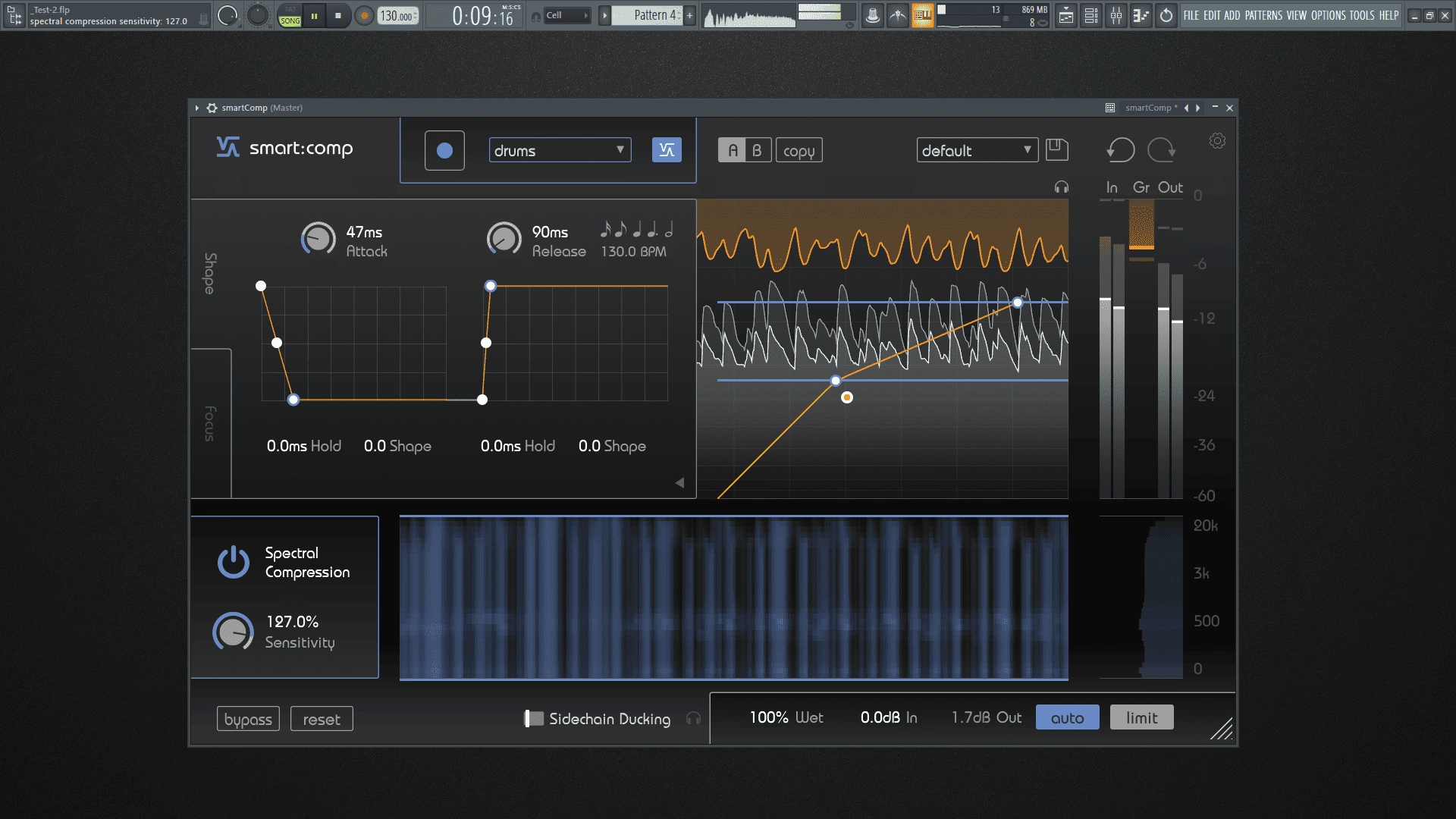1456x819 pixels.
Task: Open the HELP menu
Action: tap(1389, 15)
